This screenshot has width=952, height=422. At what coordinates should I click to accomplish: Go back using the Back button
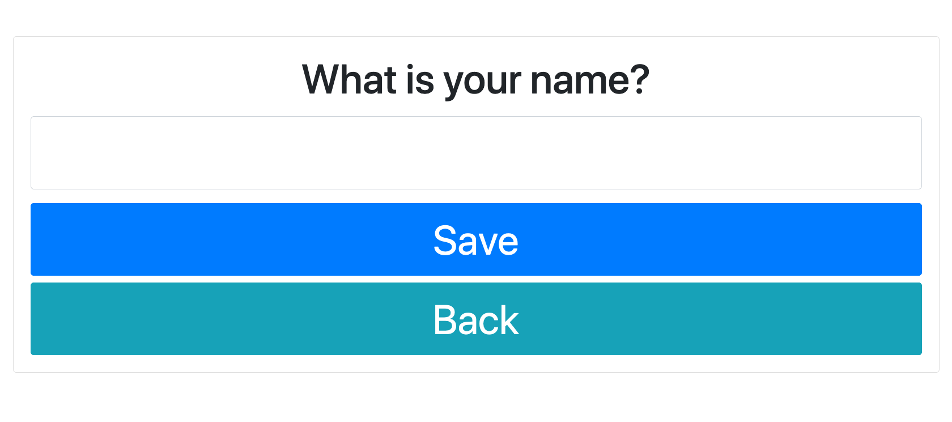[475, 319]
